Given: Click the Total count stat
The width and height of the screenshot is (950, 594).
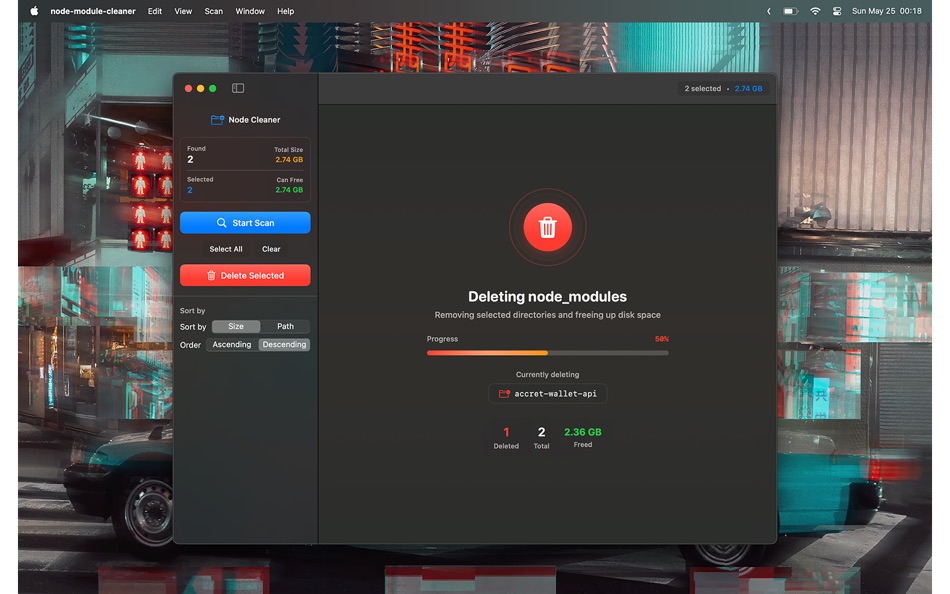Looking at the screenshot, I should [x=542, y=438].
